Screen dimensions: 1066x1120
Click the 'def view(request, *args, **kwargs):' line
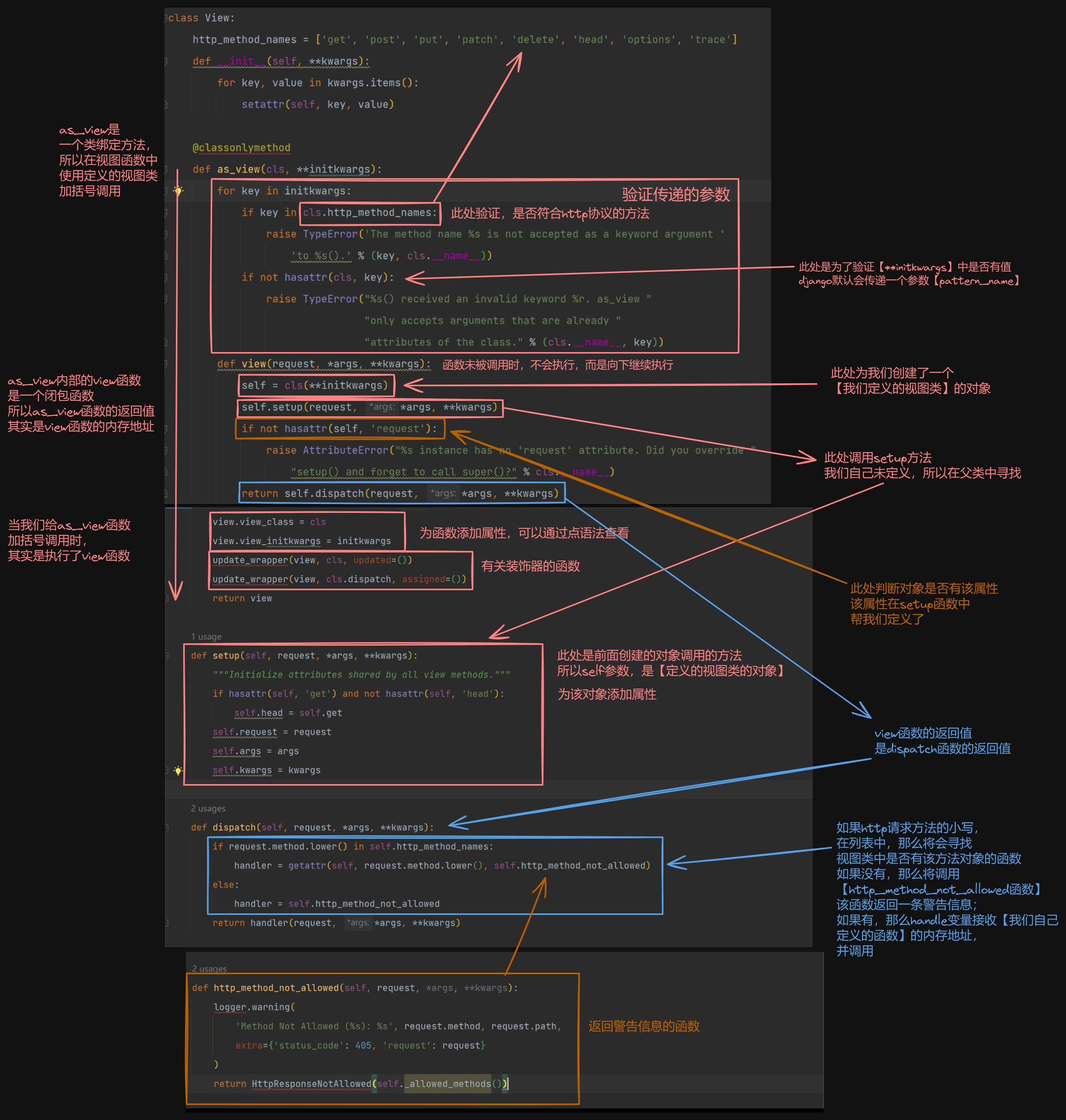[x=324, y=364]
